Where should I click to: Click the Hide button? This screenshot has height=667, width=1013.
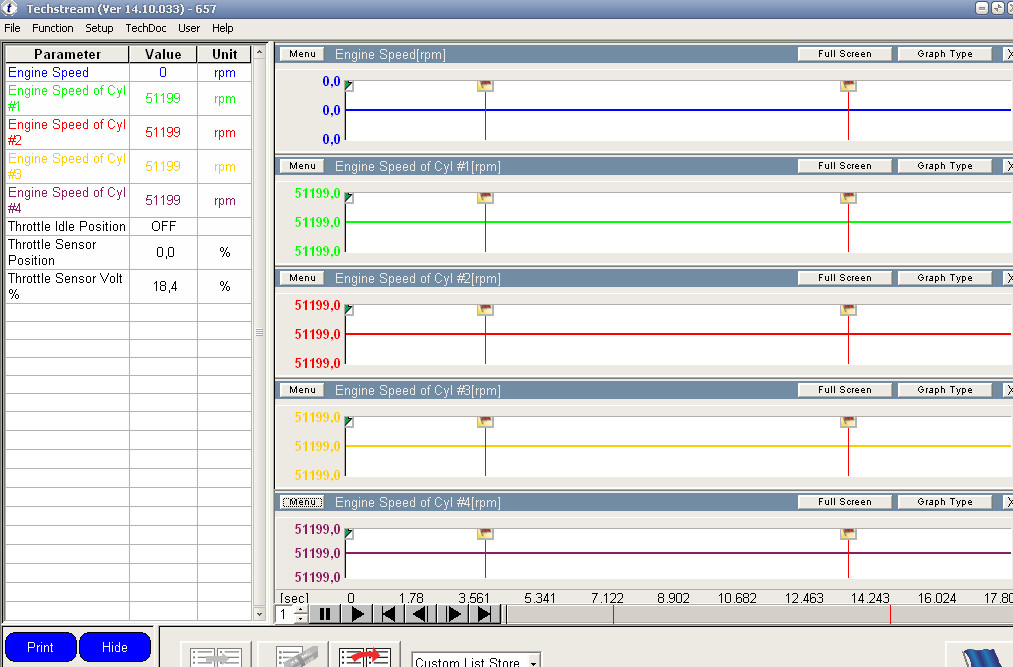tap(115, 647)
